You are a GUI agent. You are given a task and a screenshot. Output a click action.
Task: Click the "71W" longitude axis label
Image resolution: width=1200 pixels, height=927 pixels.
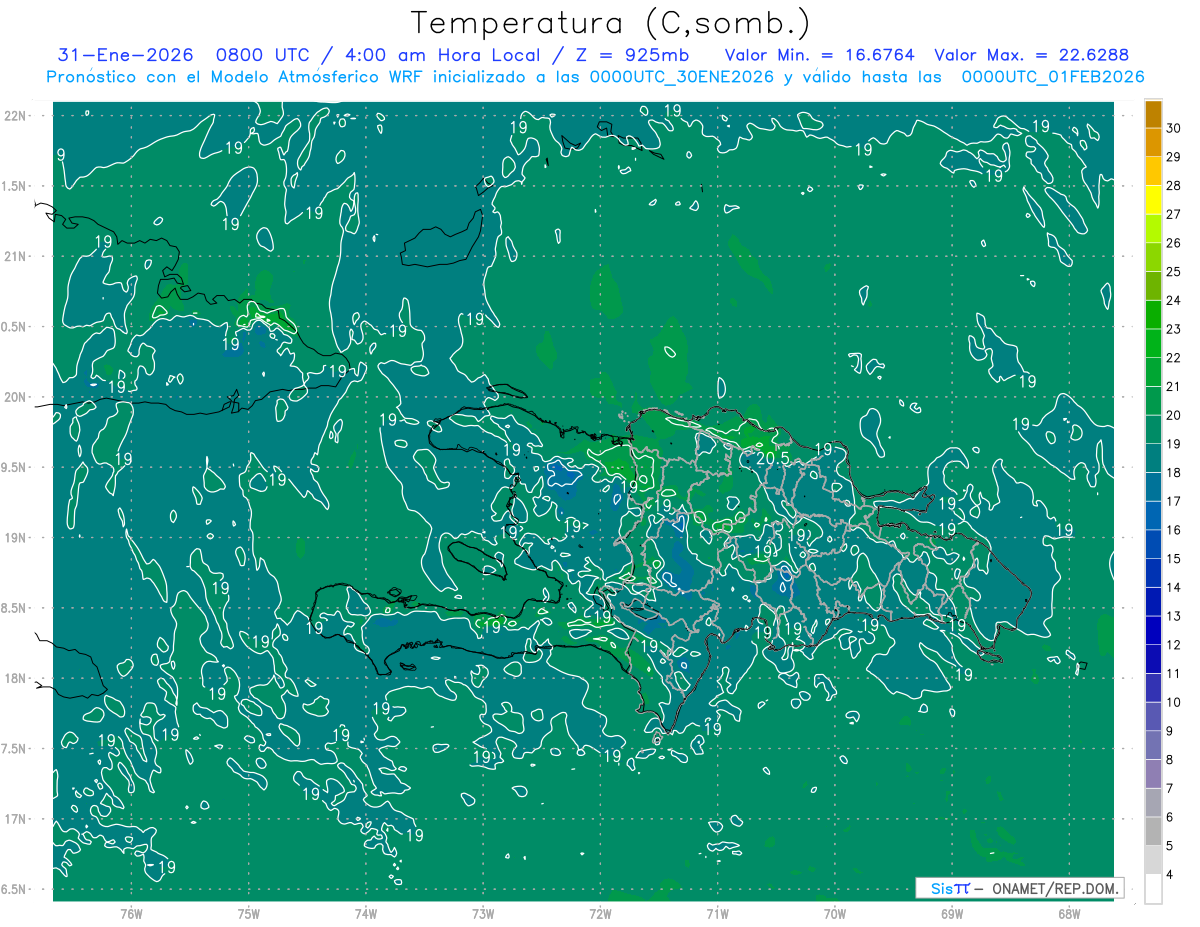coord(717,914)
